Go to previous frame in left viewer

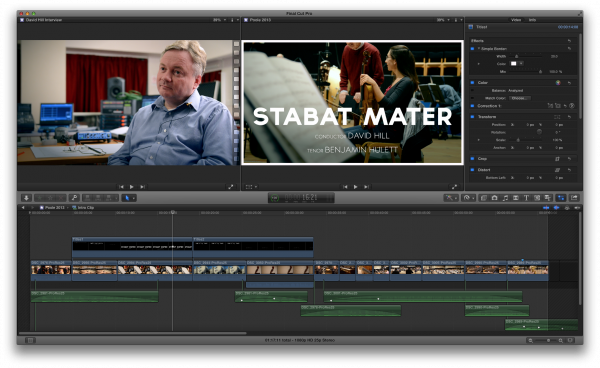pos(121,187)
